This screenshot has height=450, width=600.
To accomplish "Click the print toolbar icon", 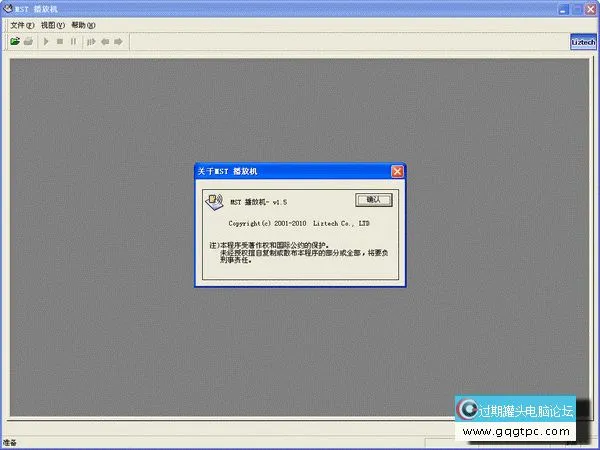I will point(28,41).
